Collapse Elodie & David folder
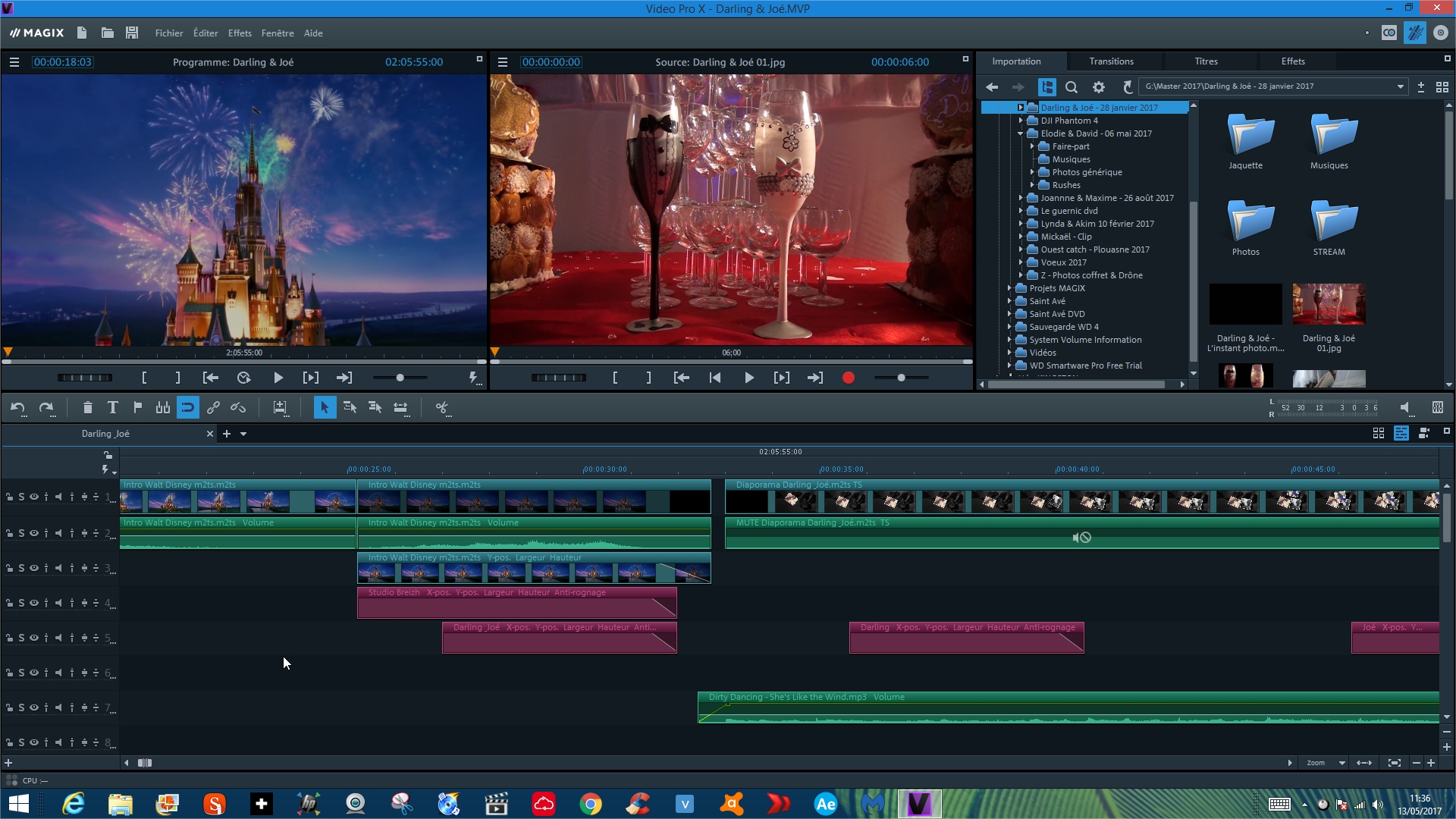 point(1021,133)
